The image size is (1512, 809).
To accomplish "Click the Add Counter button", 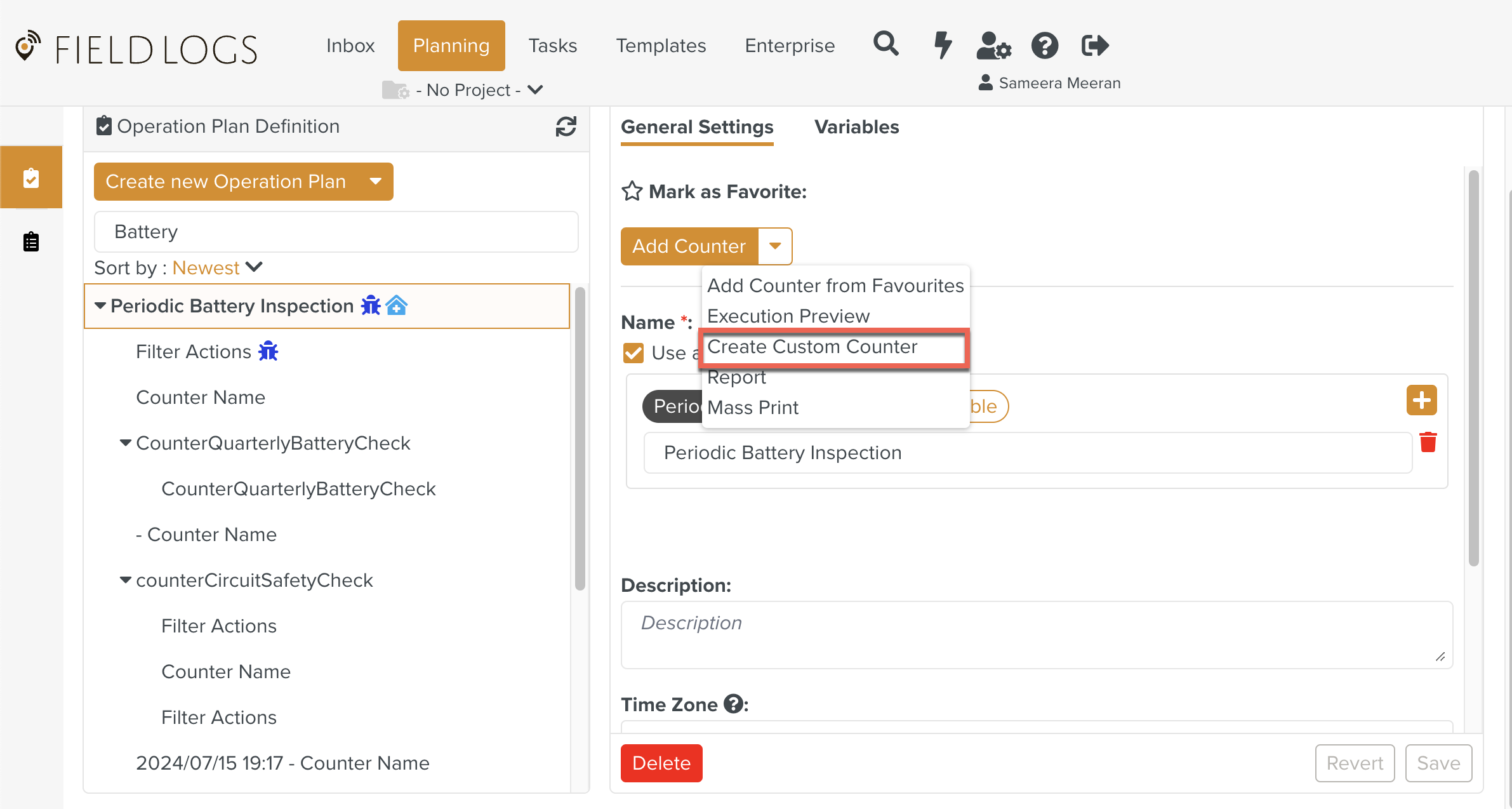I will (x=689, y=246).
